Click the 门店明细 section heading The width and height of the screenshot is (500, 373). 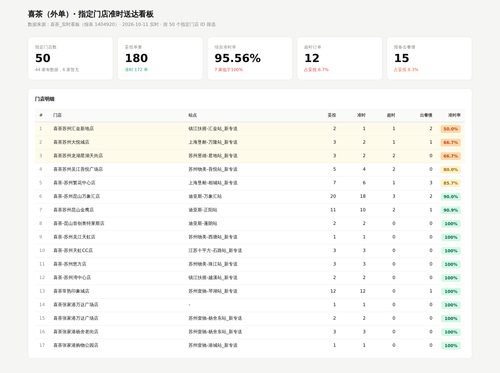[45, 99]
